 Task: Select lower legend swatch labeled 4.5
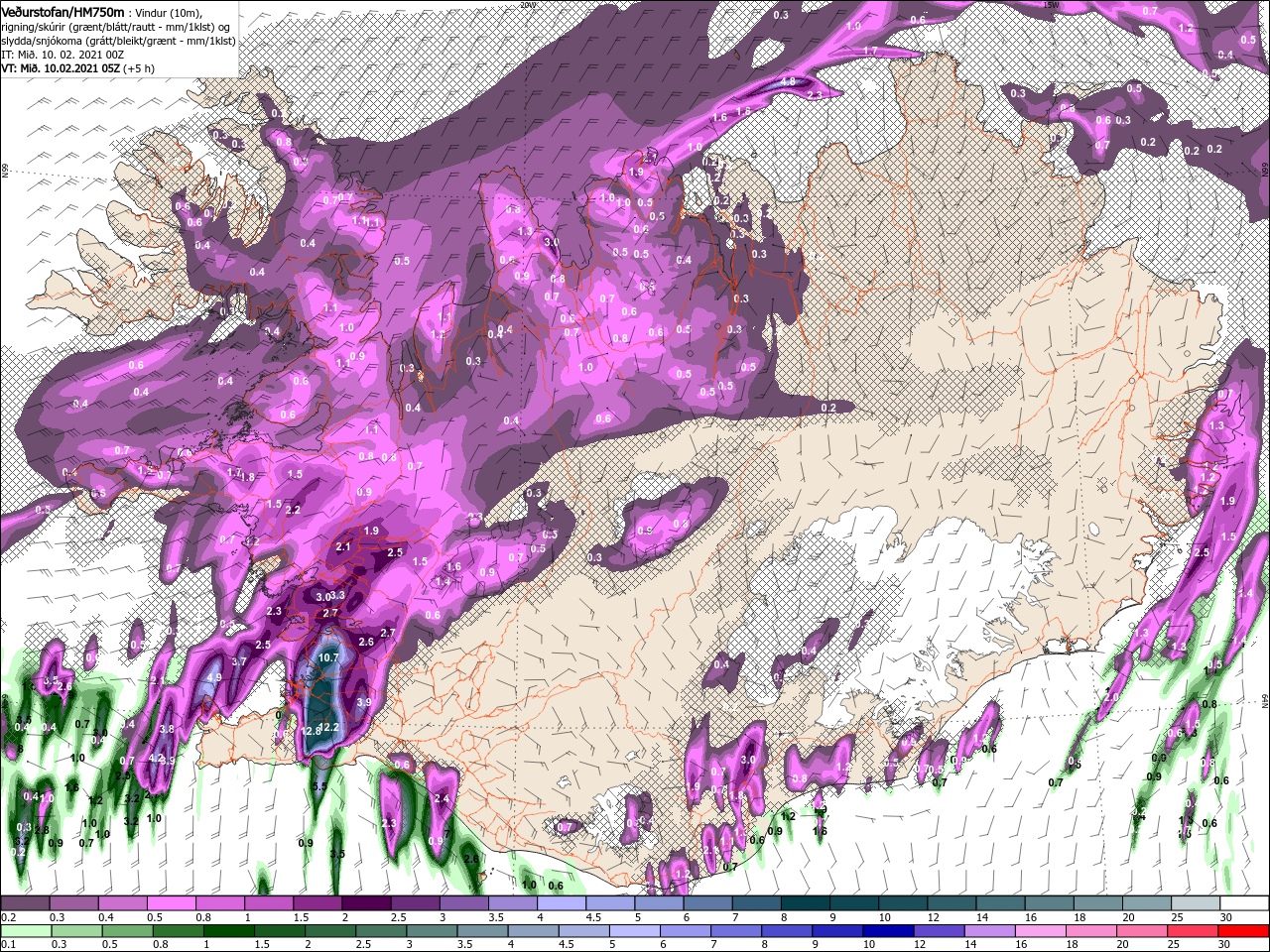pyautogui.click(x=584, y=930)
